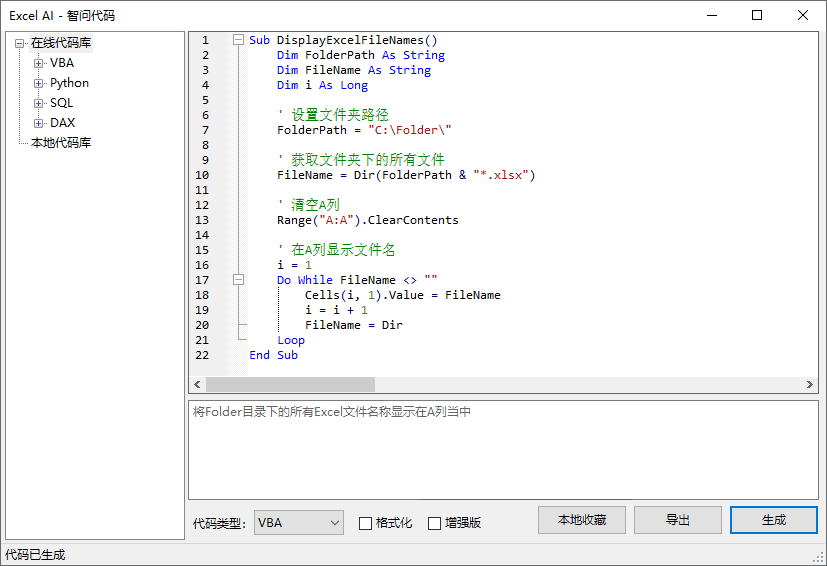Click the '设置文件夹路径 comment line
The height and width of the screenshot is (566, 827).
[x=333, y=115]
